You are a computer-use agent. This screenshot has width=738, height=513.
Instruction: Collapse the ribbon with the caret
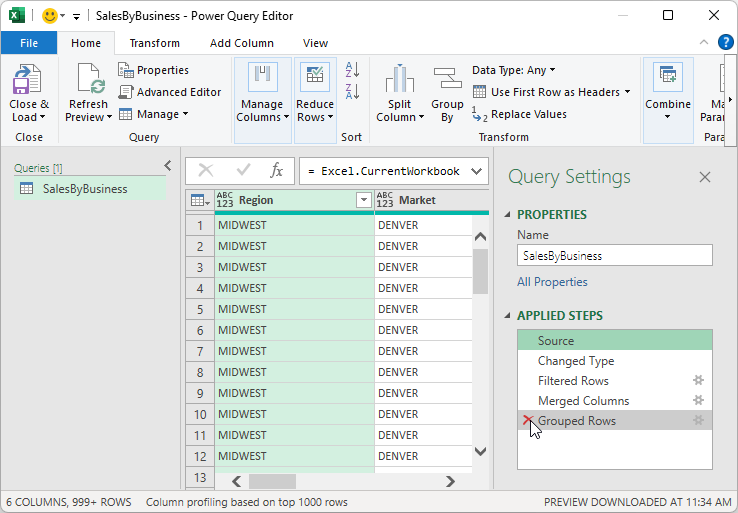tap(704, 42)
